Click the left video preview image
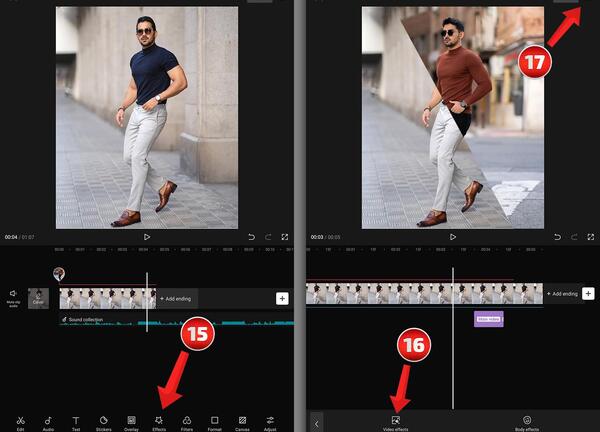The image size is (600, 432). pos(147,117)
